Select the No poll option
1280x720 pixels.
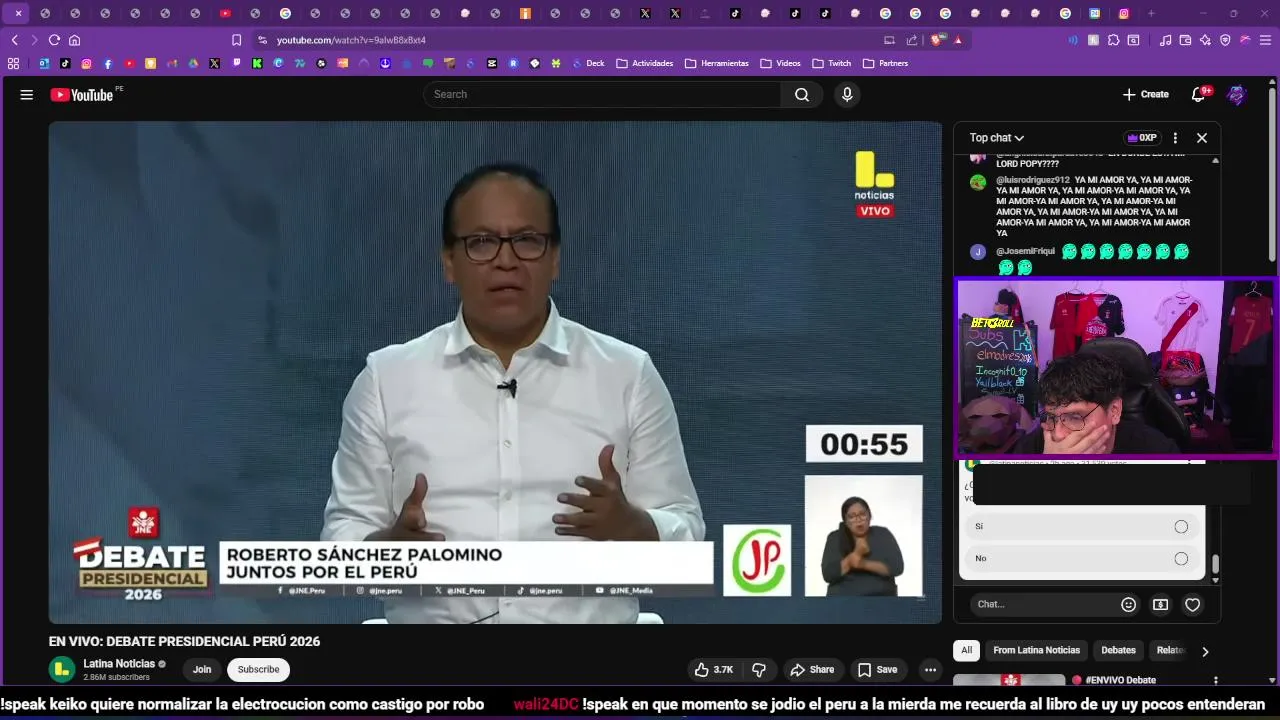tap(1084, 558)
